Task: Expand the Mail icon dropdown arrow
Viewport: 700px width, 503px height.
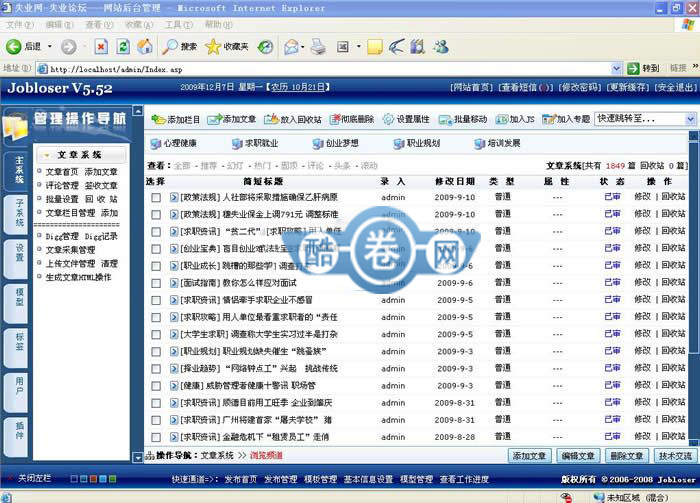Action: [x=303, y=46]
